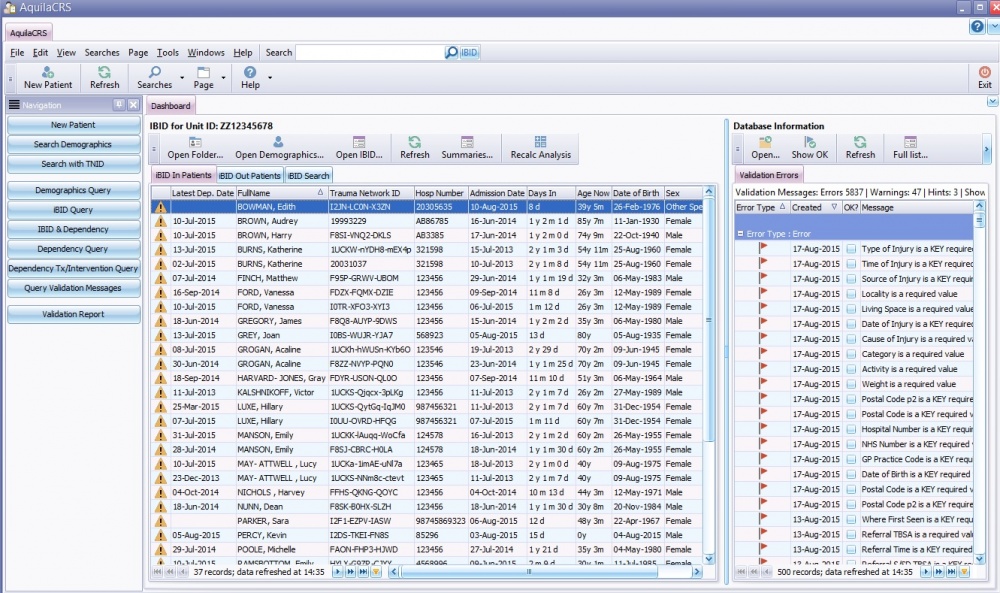
Task: Switch to the iBID Out Patients tab
Action: click(249, 175)
